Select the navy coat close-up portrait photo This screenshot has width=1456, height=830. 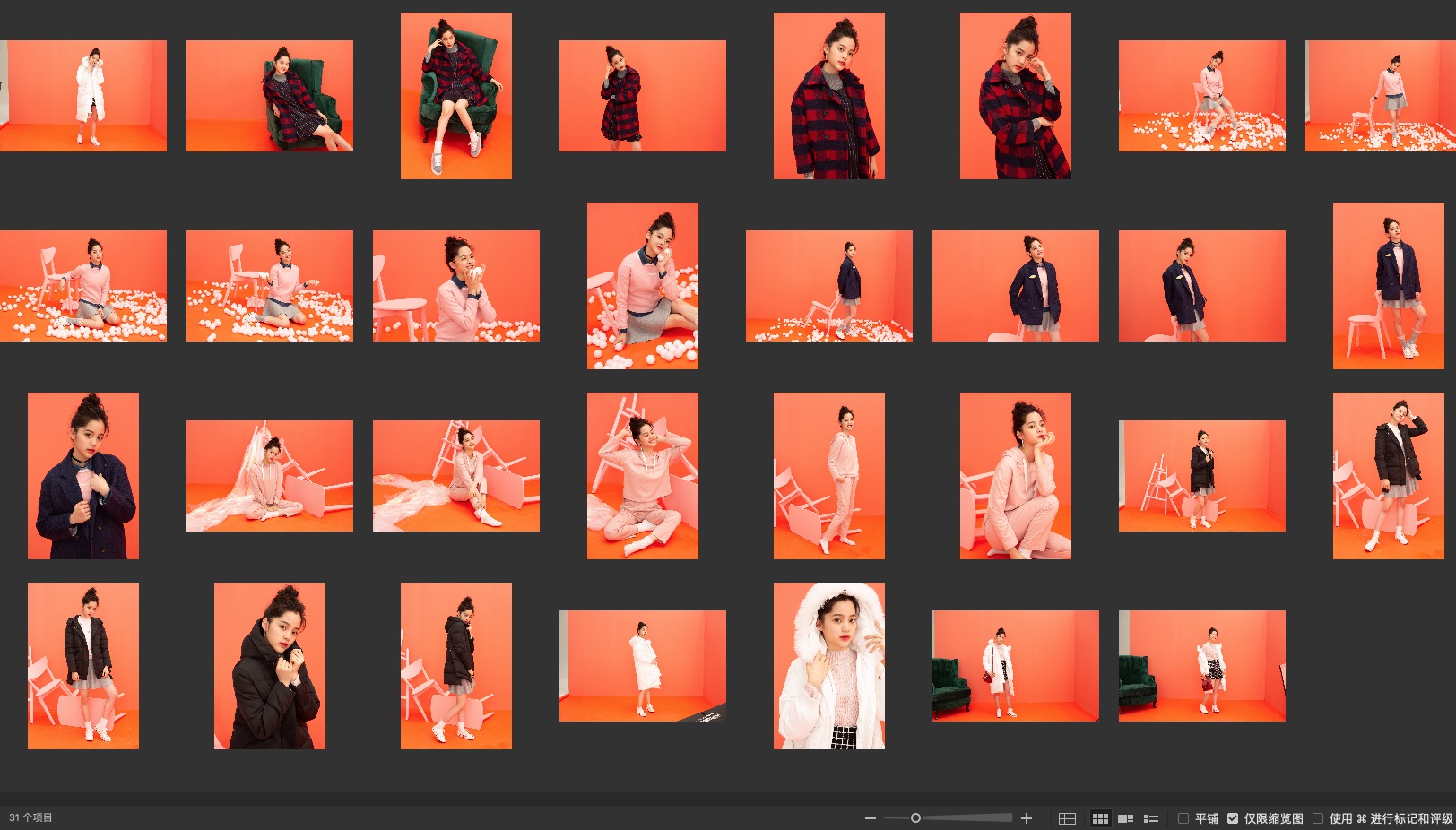[82, 476]
